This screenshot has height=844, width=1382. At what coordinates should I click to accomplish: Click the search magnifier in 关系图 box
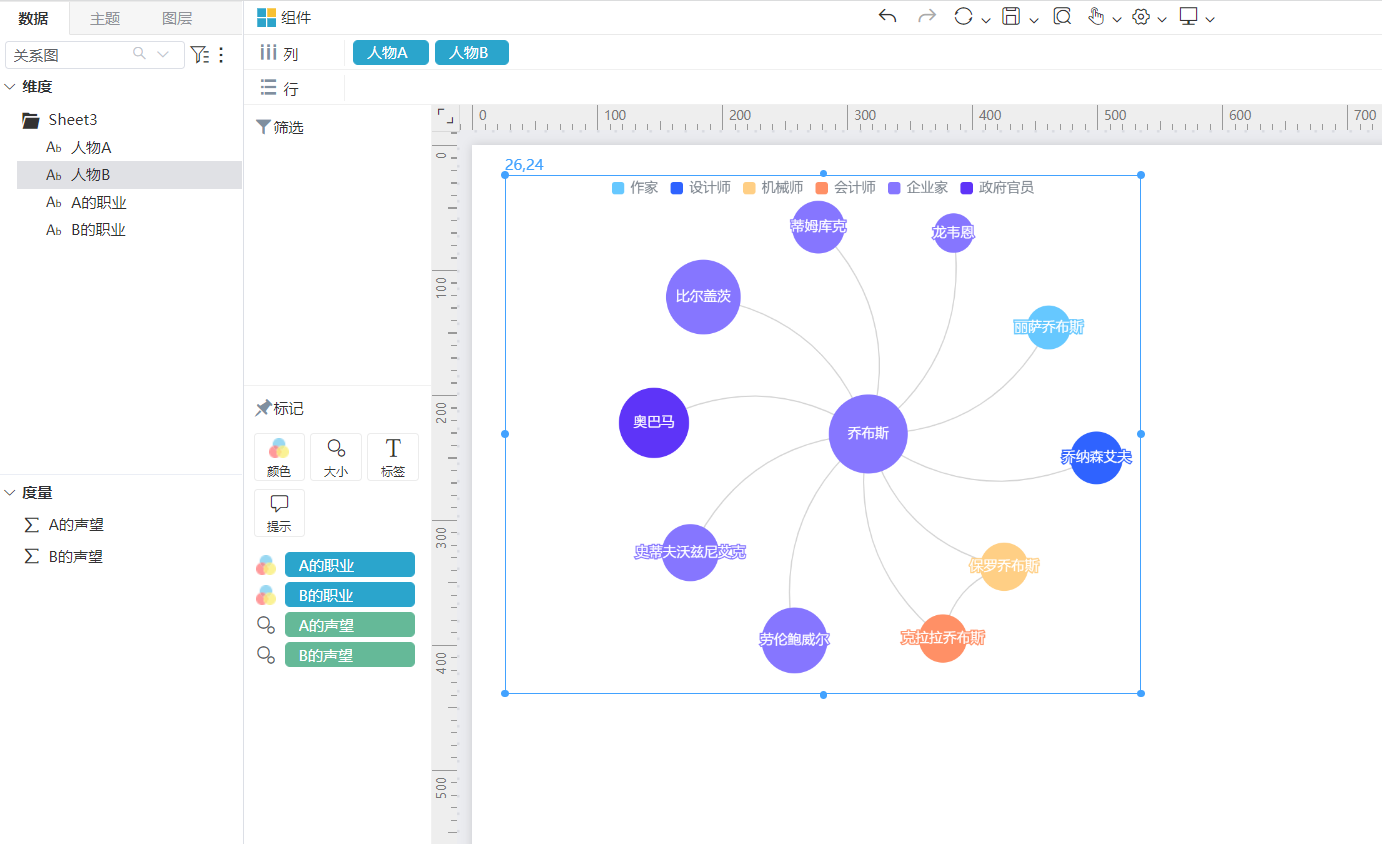click(140, 54)
